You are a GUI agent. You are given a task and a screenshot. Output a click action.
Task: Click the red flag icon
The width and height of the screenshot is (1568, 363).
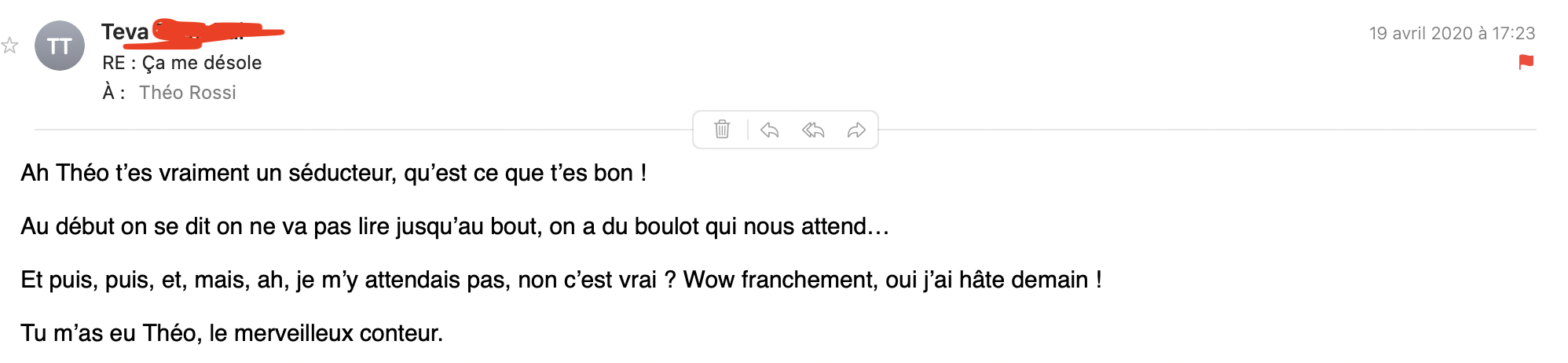click(x=1526, y=62)
